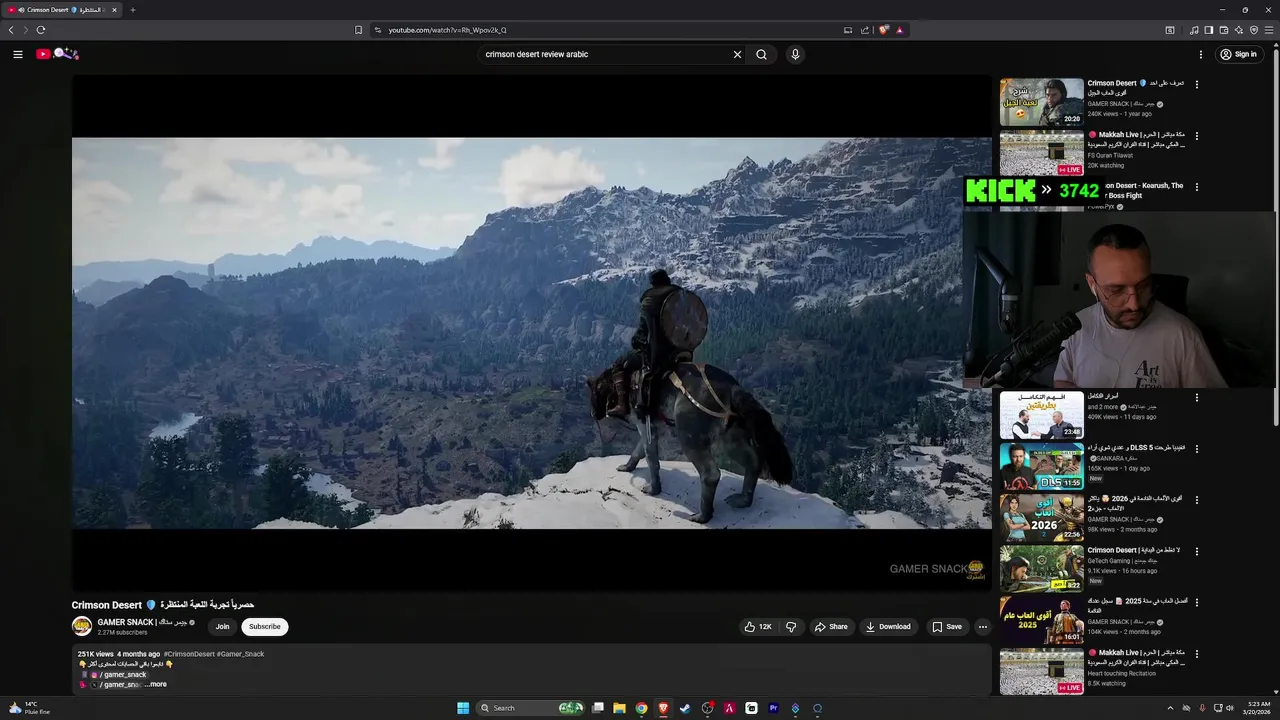Dislike the video with thumbs down
The height and width of the screenshot is (720, 1280).
791,627
